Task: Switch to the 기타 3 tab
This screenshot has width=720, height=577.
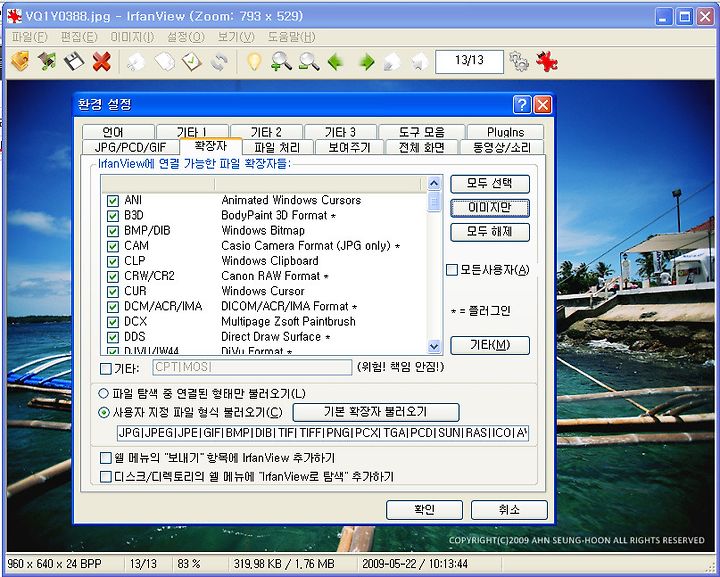Action: click(x=340, y=132)
